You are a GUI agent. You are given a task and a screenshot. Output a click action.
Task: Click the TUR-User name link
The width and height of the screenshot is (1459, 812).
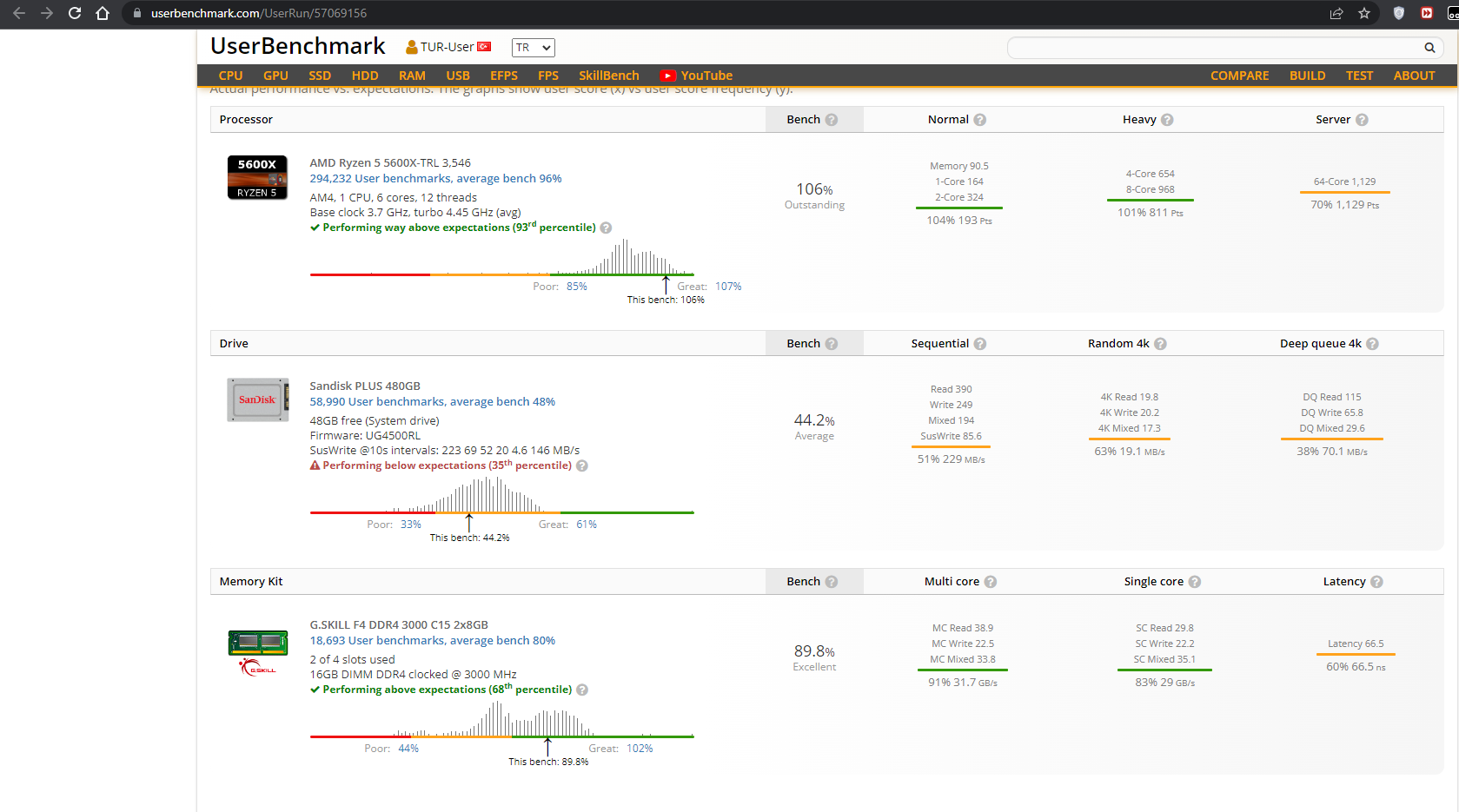pos(448,47)
